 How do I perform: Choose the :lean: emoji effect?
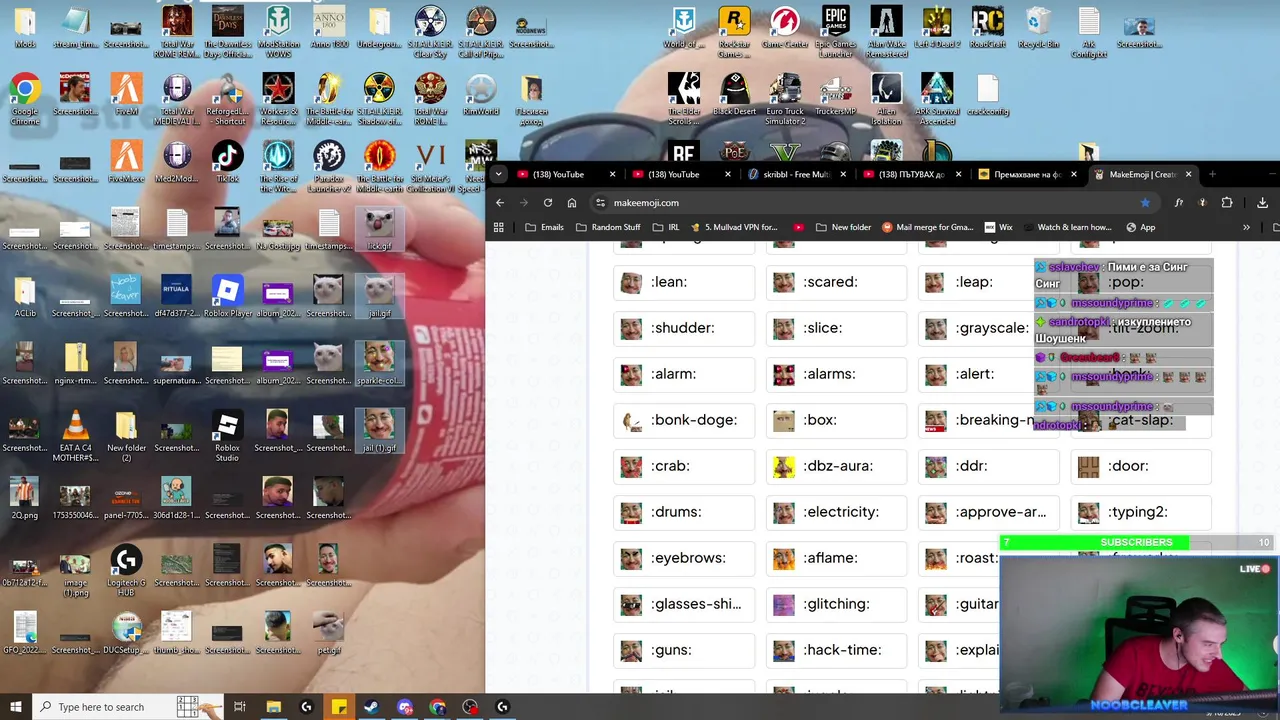coord(684,282)
